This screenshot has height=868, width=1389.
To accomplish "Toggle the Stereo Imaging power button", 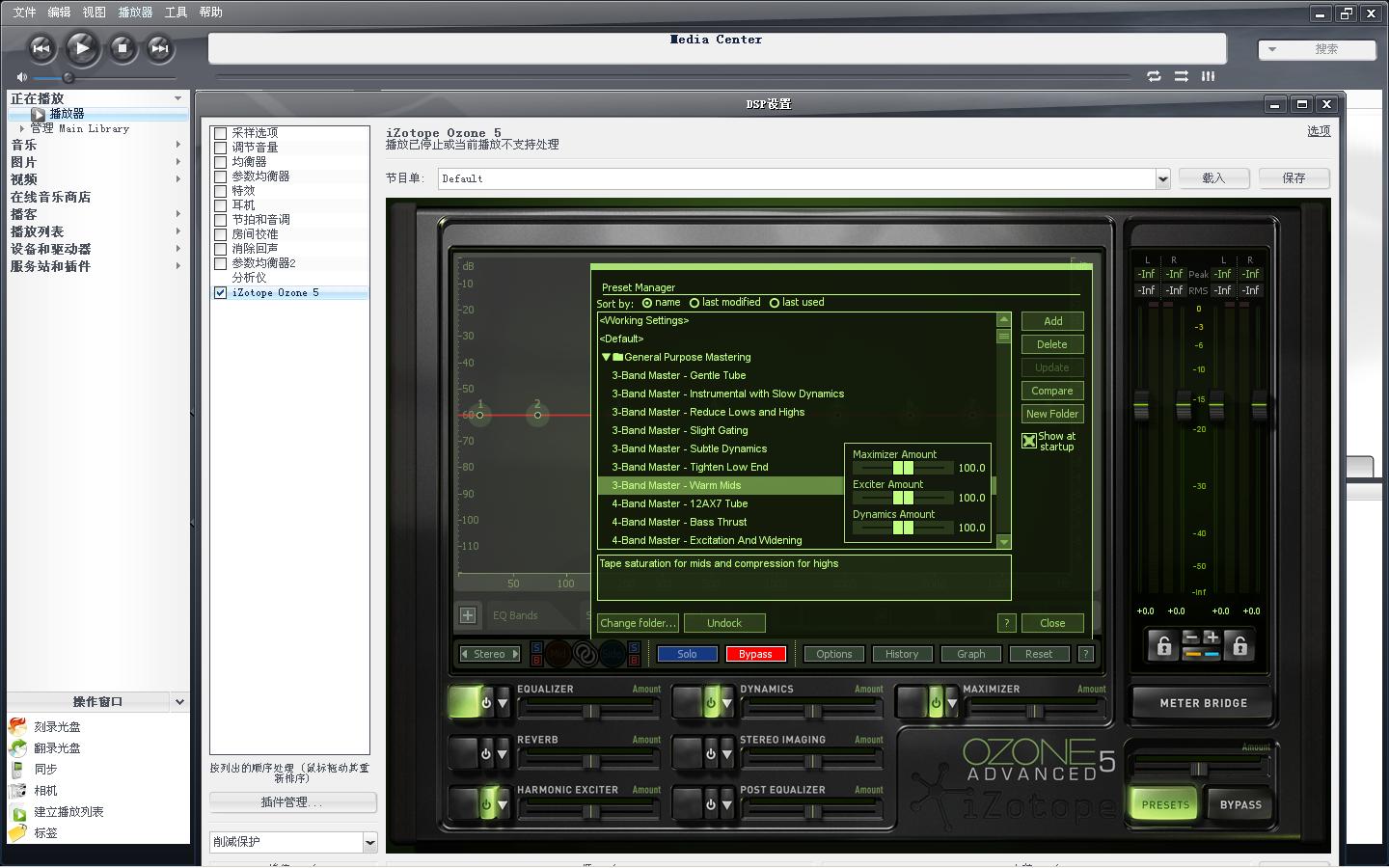I will coord(711,754).
